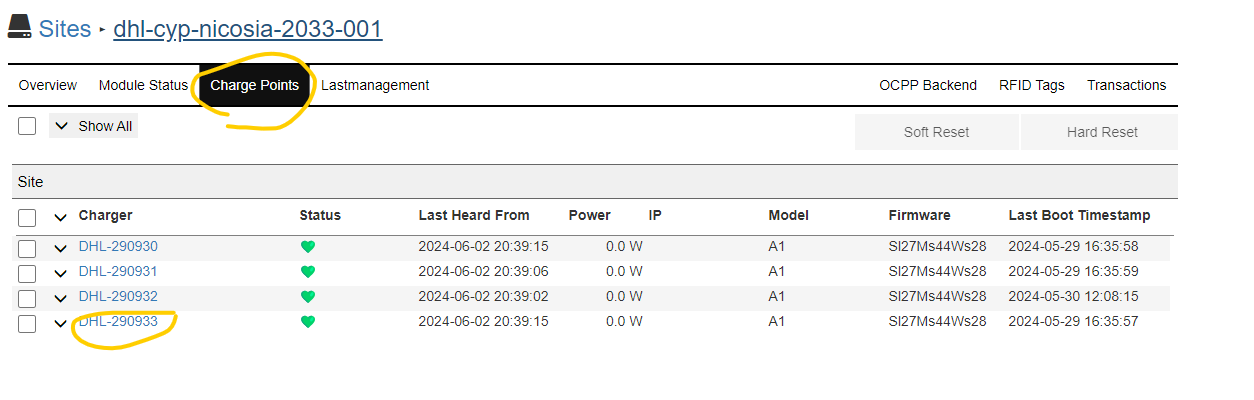Select all chargers with header checkbox
Viewport: 1254px width, 400px height.
[x=27, y=217]
